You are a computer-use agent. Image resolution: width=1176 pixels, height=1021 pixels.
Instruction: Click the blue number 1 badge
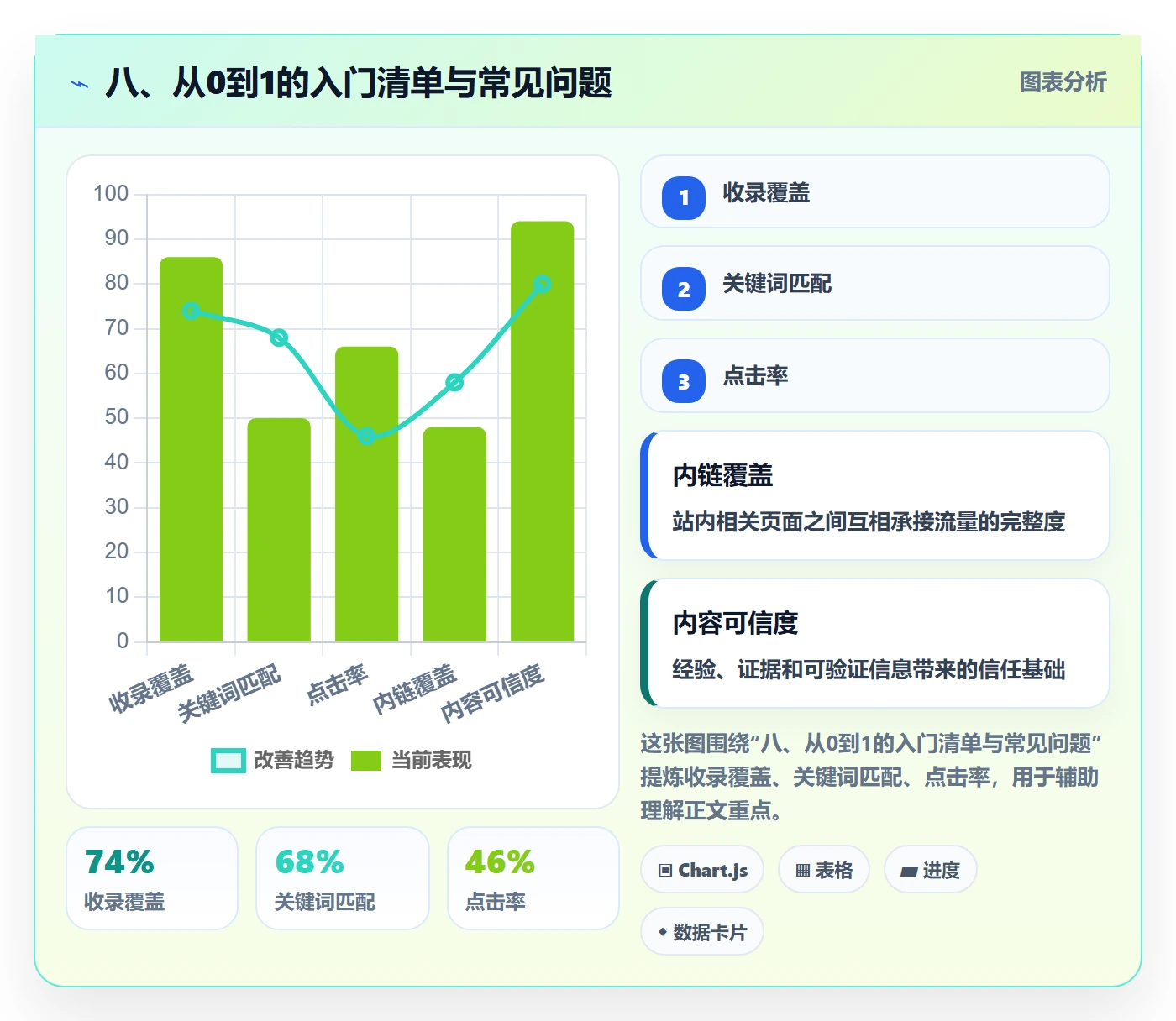click(684, 198)
